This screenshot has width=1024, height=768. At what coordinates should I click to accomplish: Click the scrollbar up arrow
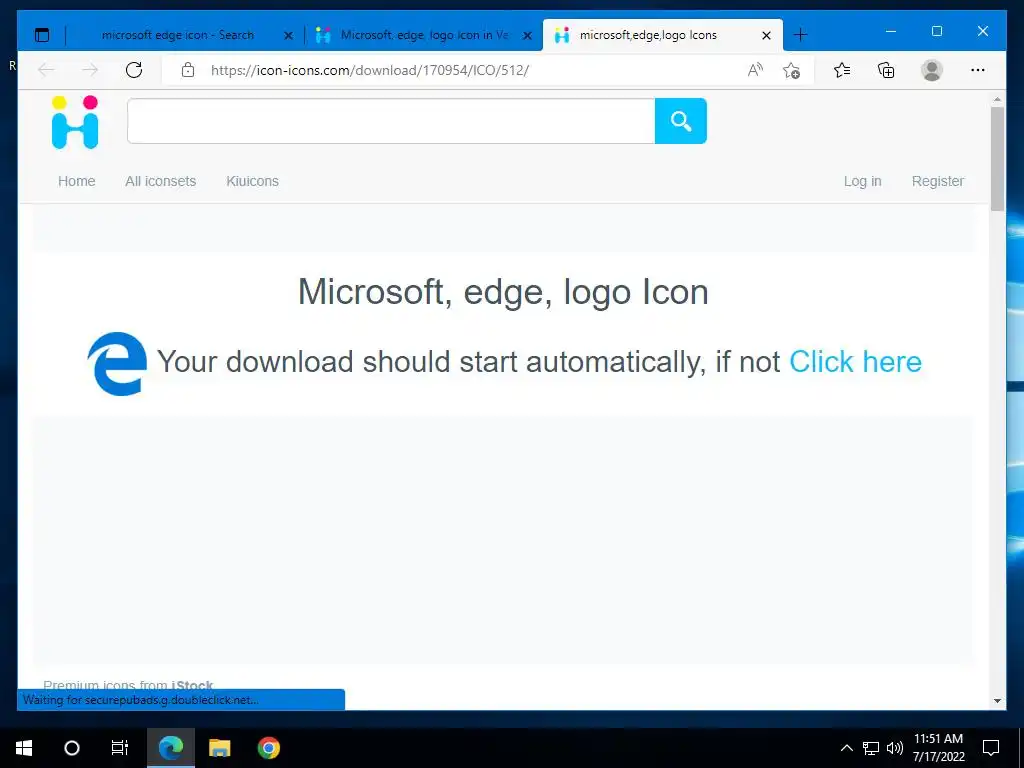(997, 99)
